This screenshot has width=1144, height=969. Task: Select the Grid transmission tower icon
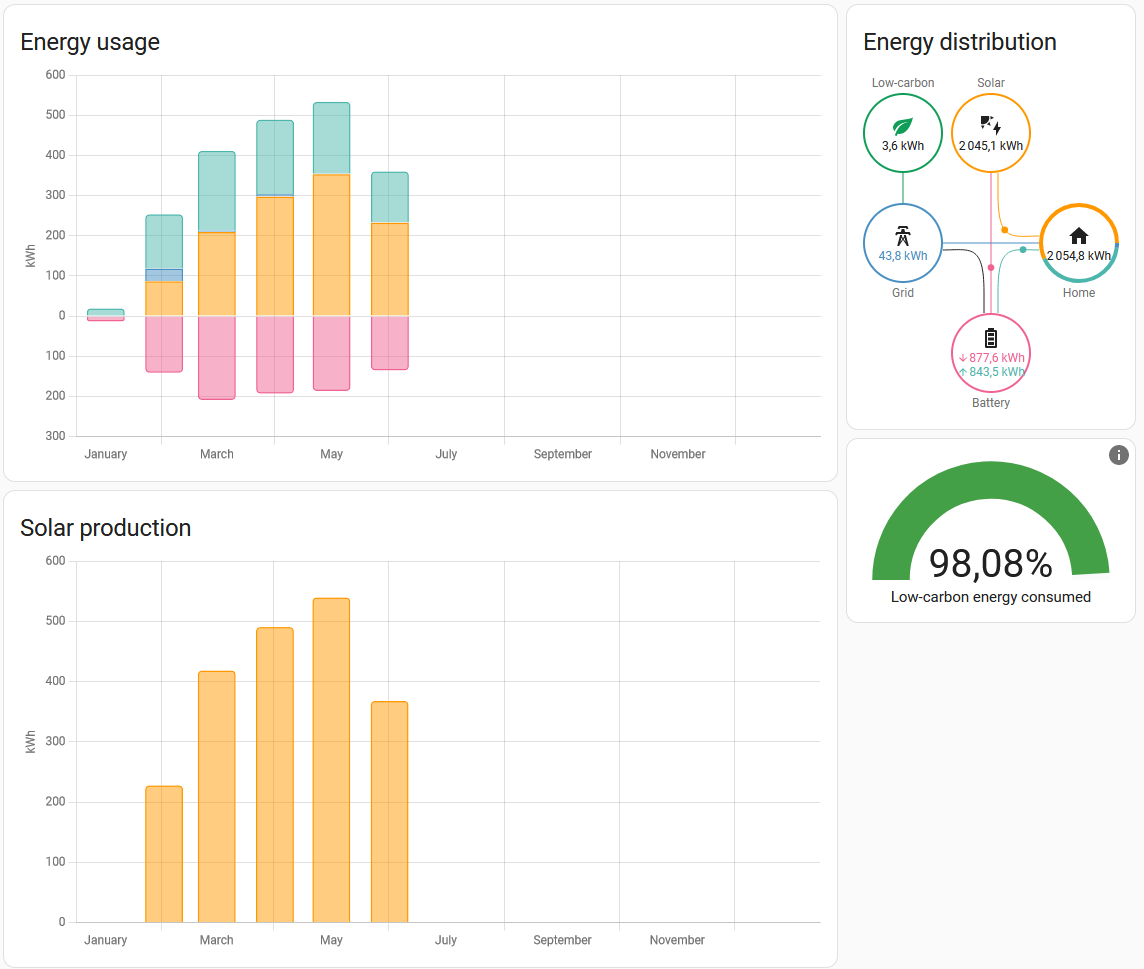pyautogui.click(x=902, y=236)
